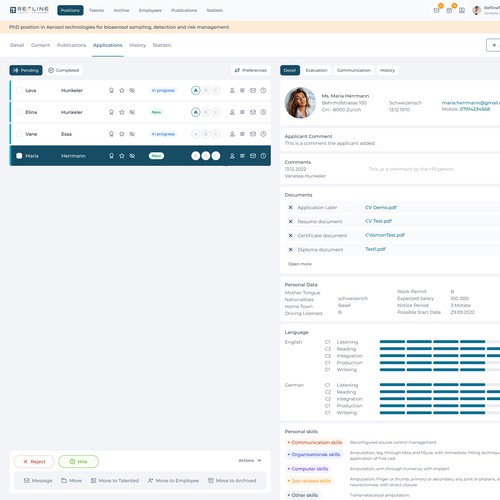Click mail icon in Vane Essa's row

pyautogui.click(x=253, y=134)
